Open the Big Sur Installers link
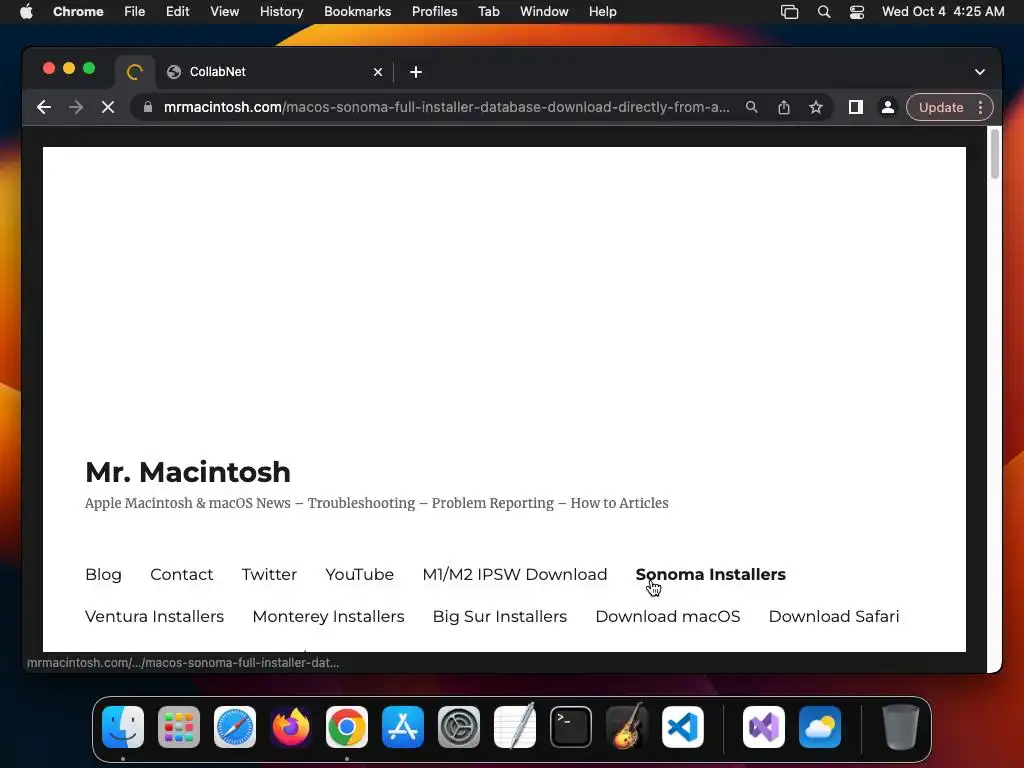The image size is (1024, 768). (x=500, y=616)
